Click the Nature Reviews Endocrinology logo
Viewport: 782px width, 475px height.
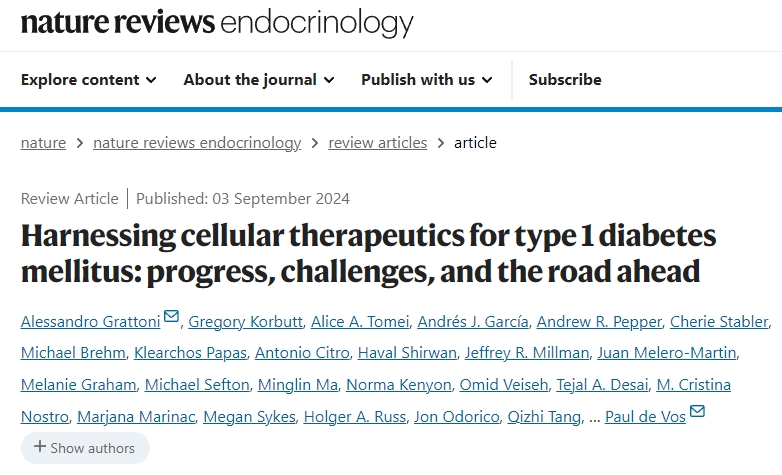tap(217, 24)
